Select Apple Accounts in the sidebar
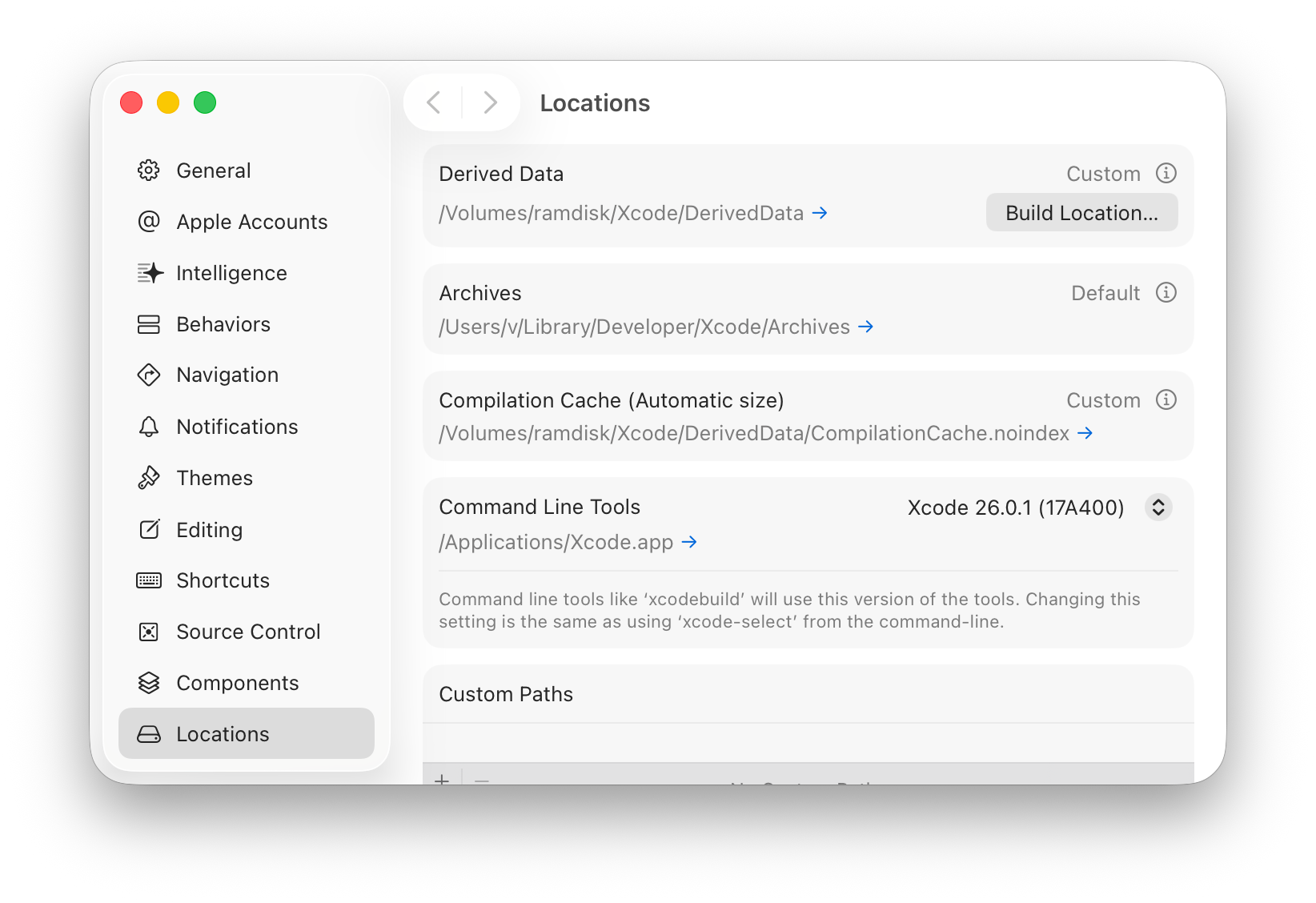Viewport: 1316px width, 903px height. [x=251, y=222]
